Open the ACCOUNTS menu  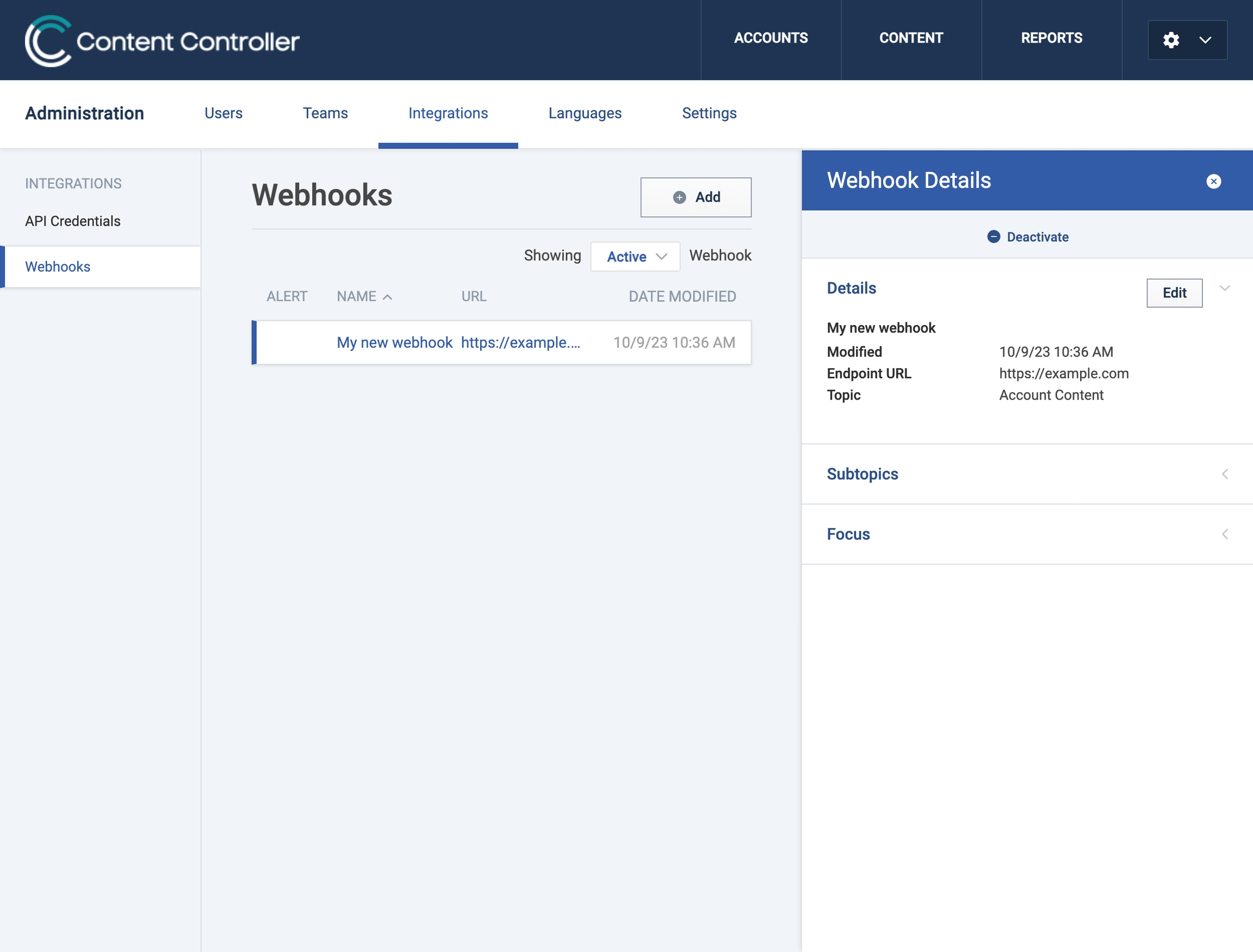[771, 38]
